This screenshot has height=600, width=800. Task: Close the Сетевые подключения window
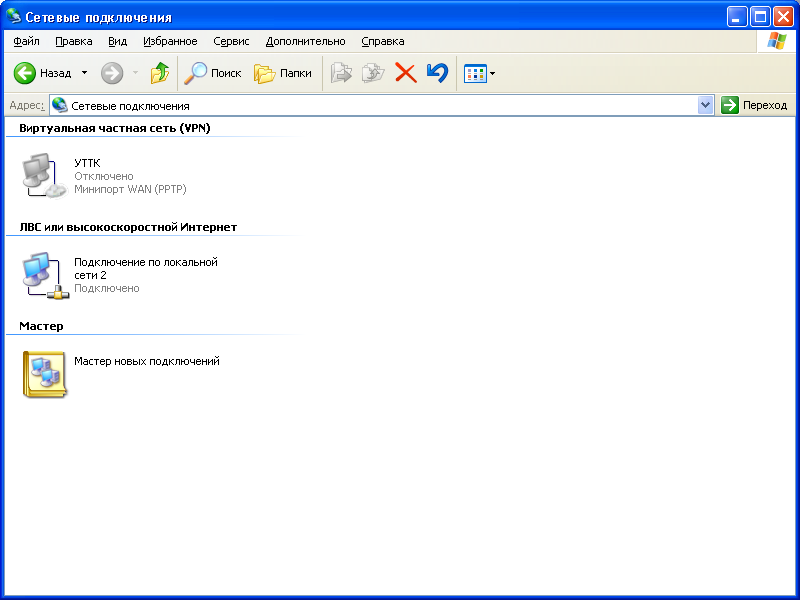[783, 17]
